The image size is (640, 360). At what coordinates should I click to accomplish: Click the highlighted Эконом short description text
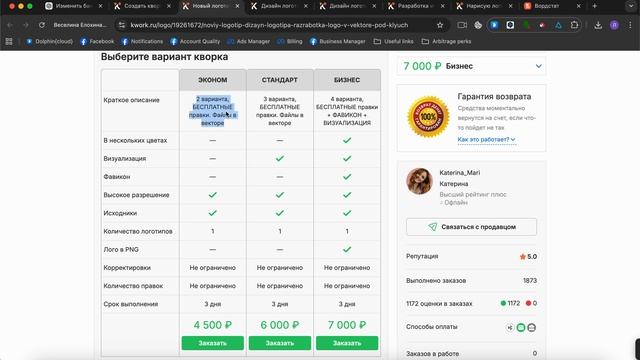tap(213, 111)
